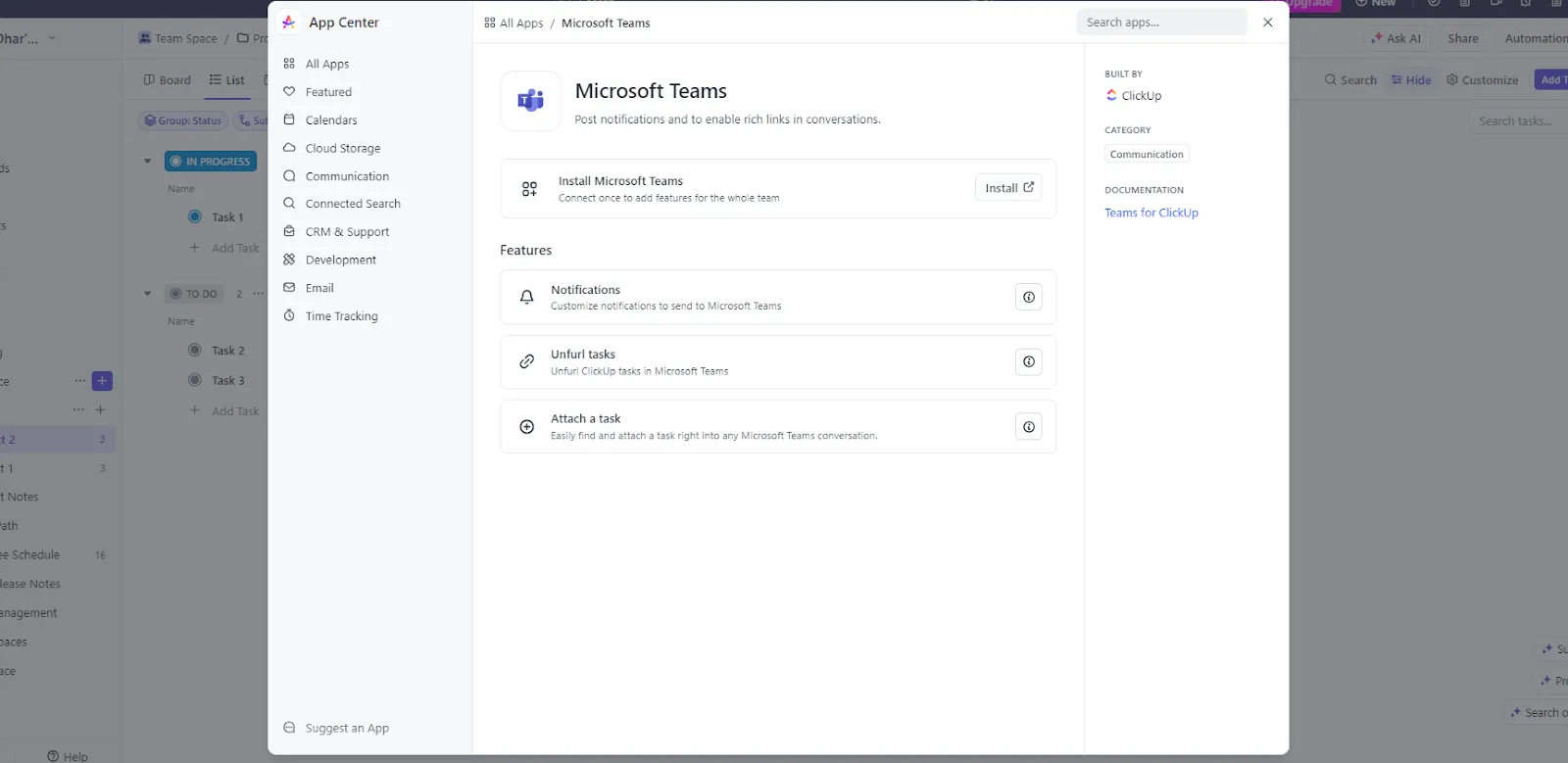Click the Communication category tag
The height and width of the screenshot is (763, 1568).
point(1147,154)
